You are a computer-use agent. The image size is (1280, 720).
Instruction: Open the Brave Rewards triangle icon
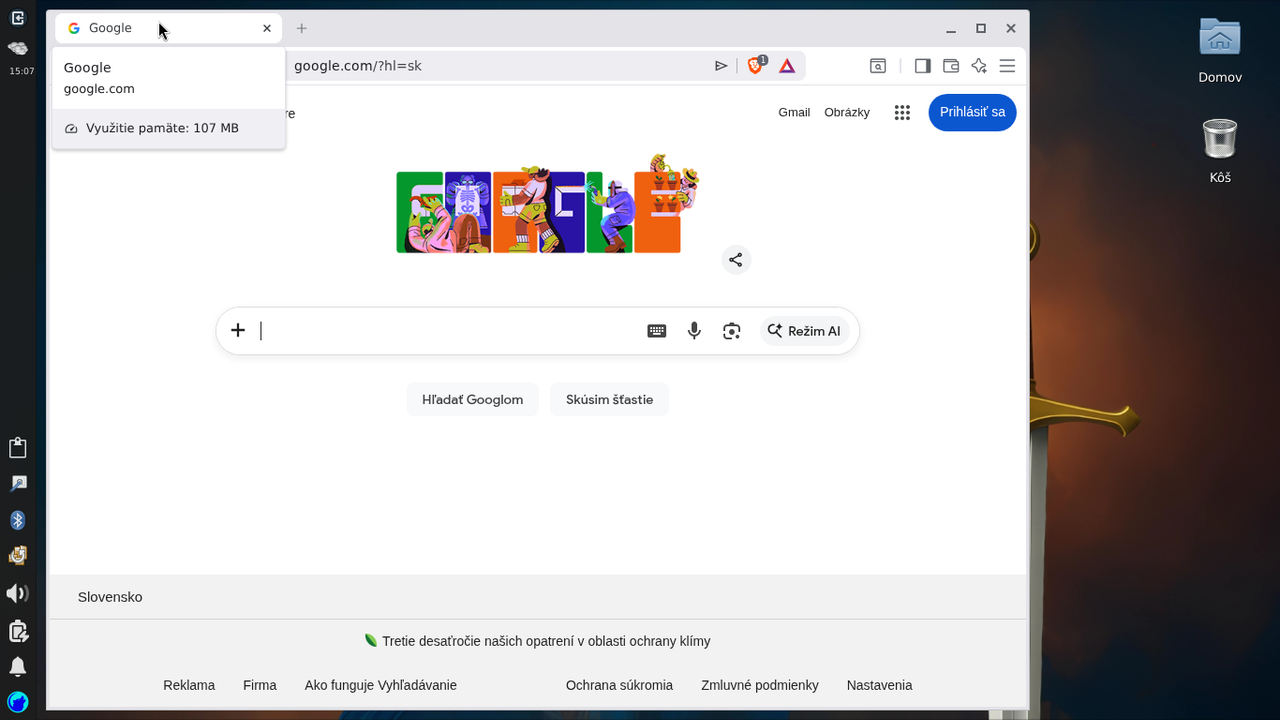(x=787, y=66)
